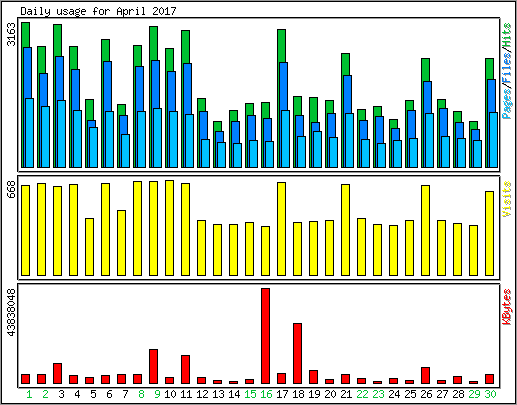Click the 43838048 axis value on the KBytes chart

[12, 312]
